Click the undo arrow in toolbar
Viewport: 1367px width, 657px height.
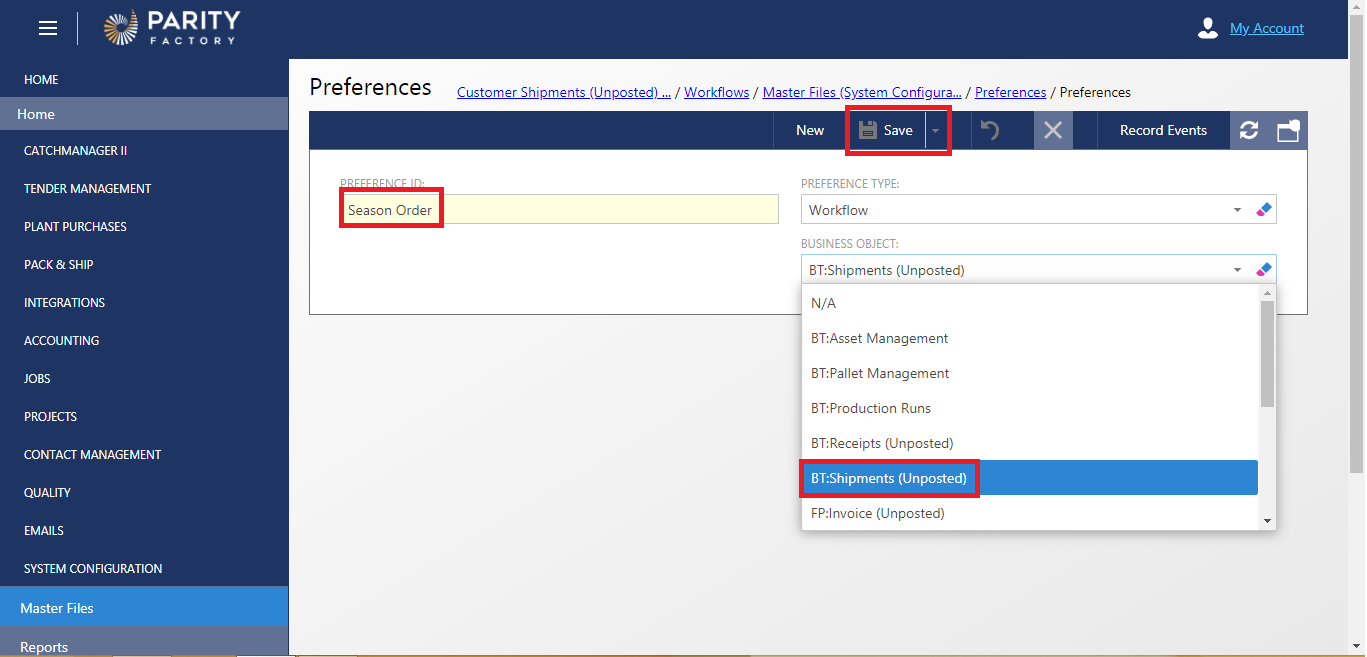(x=990, y=130)
